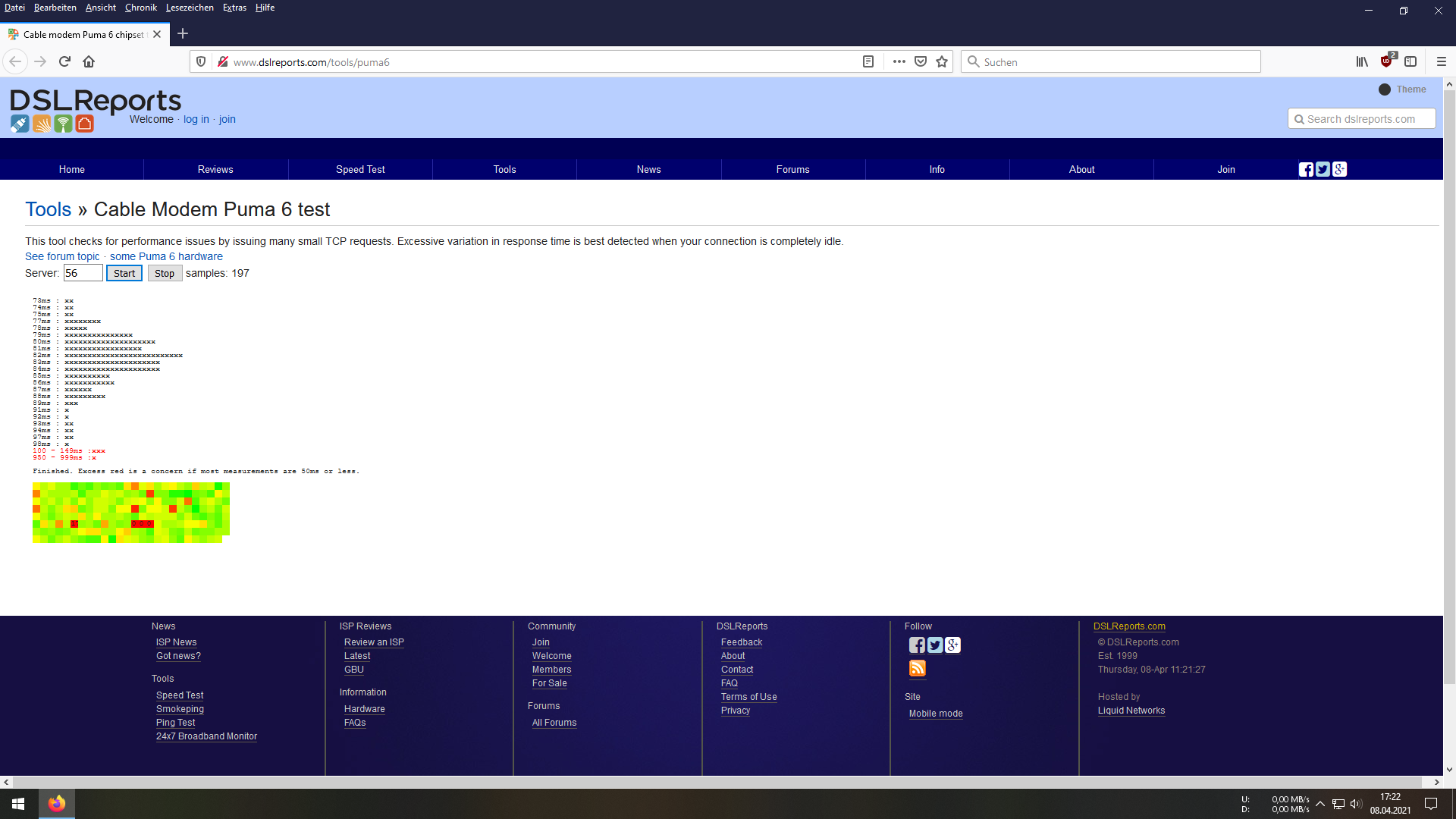Click the latency heatmap graphic

(x=130, y=513)
